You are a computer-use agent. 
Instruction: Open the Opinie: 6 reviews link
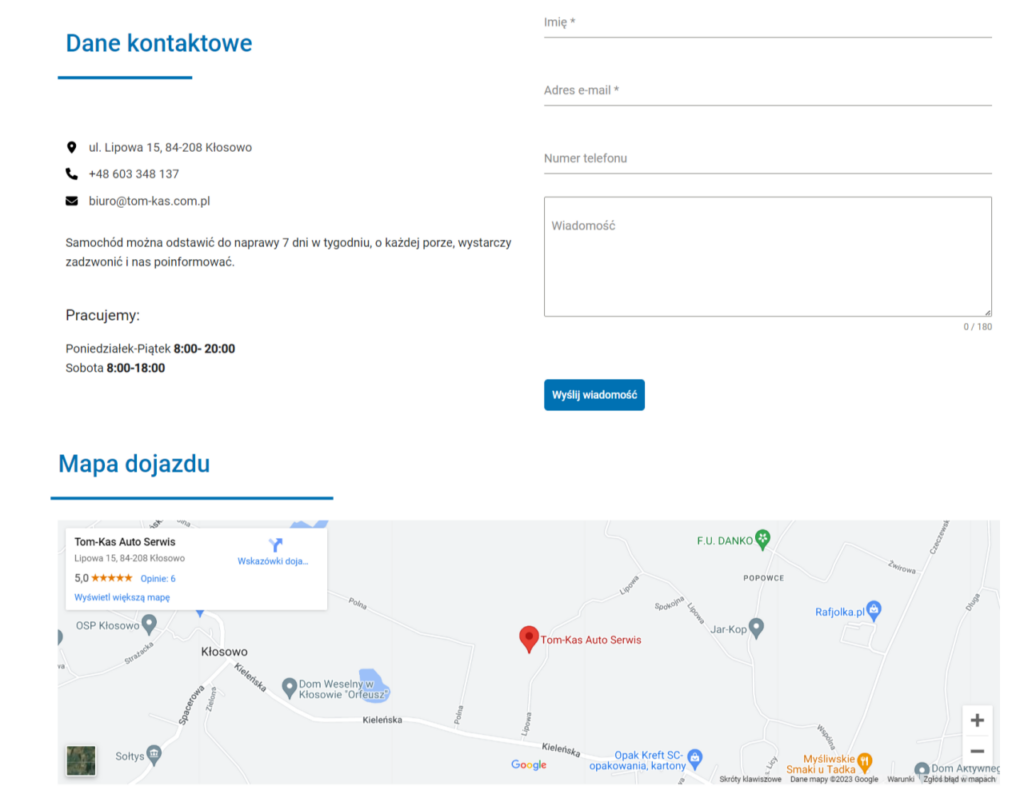(158, 578)
